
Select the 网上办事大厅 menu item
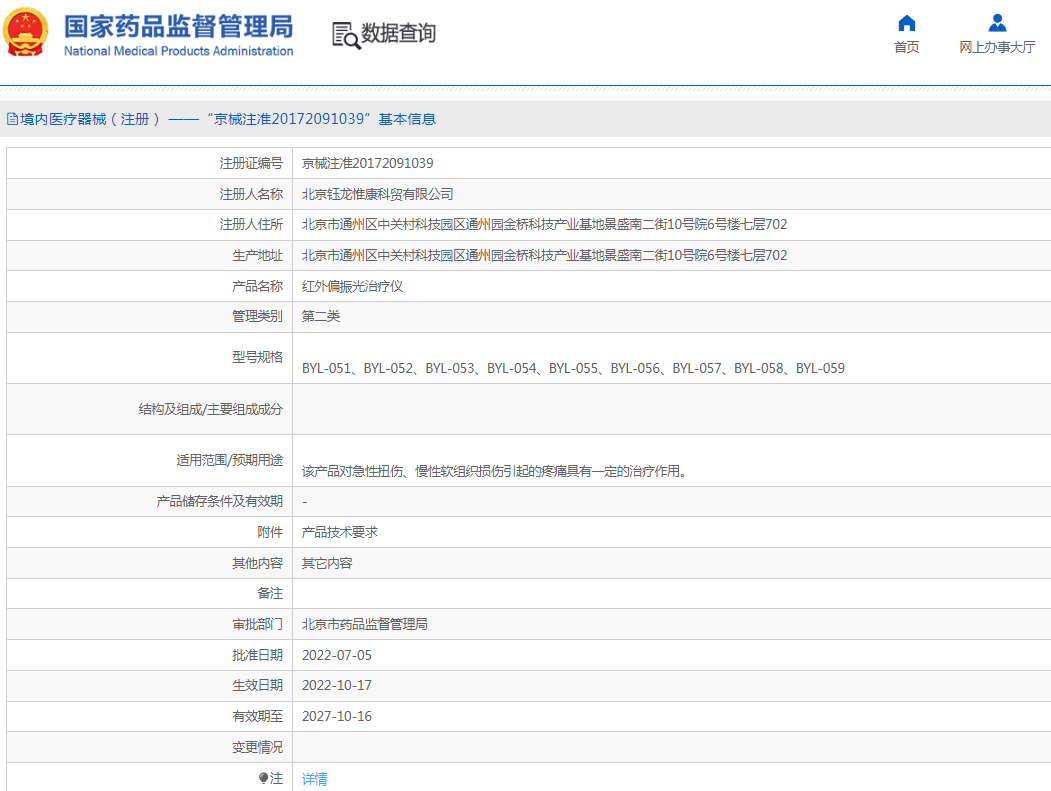(x=996, y=47)
